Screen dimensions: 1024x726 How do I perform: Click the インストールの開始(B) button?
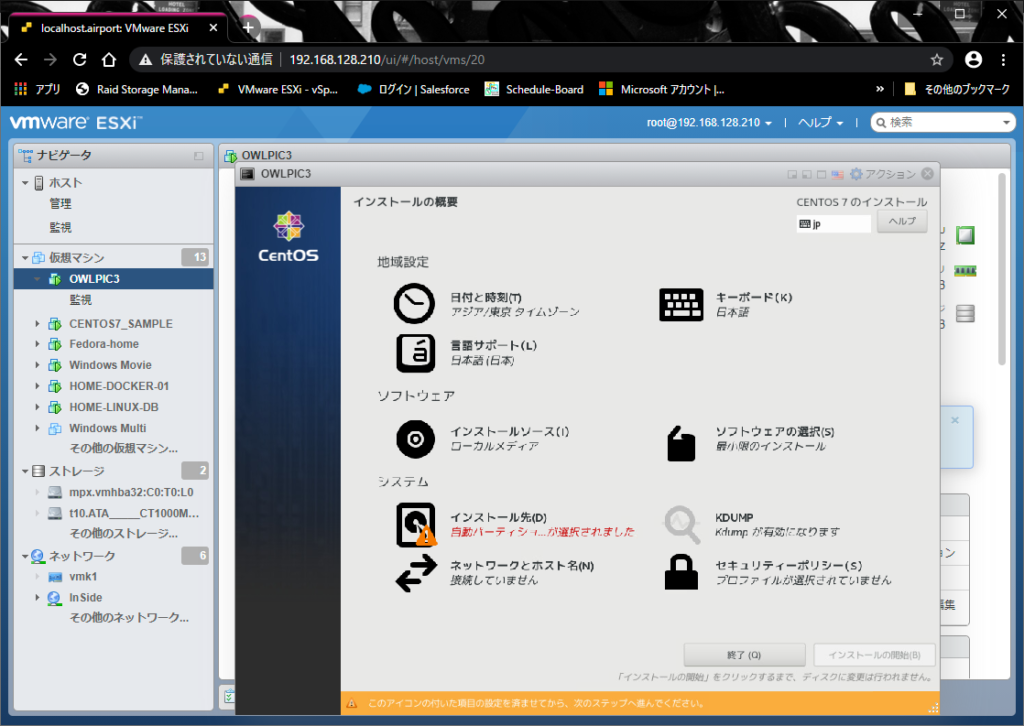pos(874,654)
